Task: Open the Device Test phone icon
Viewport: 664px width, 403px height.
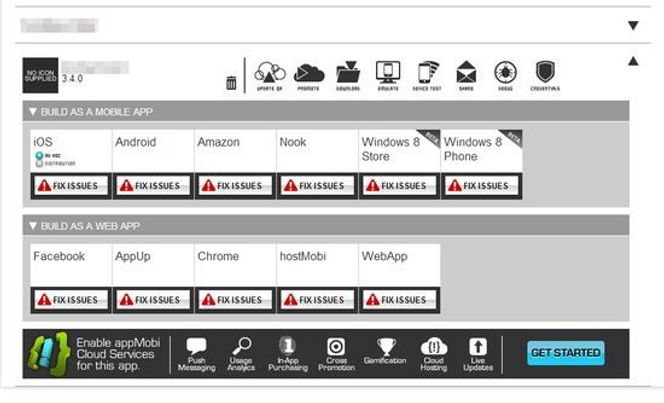Action: click(427, 76)
